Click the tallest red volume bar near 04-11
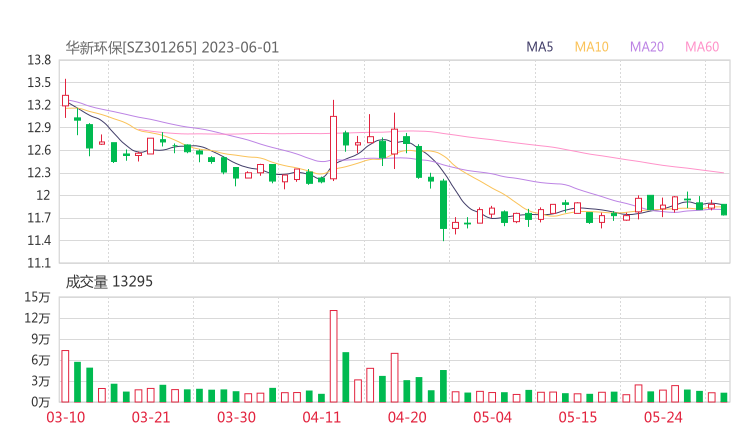 tap(333, 356)
